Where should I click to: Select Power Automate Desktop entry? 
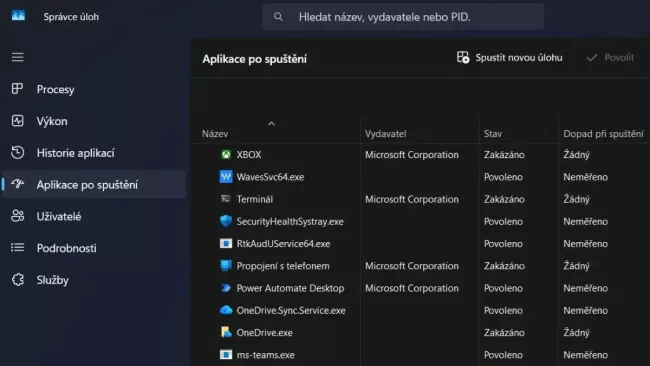(290, 288)
